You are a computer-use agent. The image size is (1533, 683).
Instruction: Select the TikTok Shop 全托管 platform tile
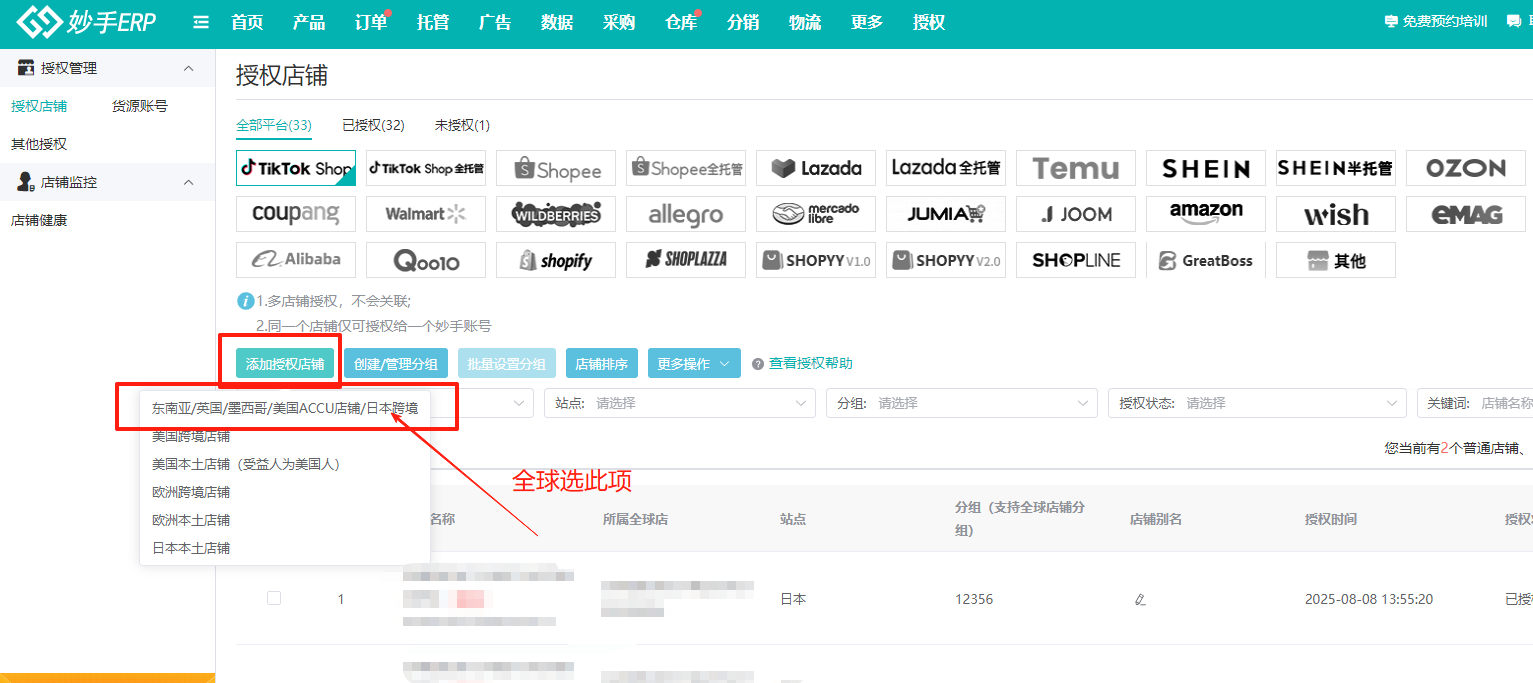426,168
